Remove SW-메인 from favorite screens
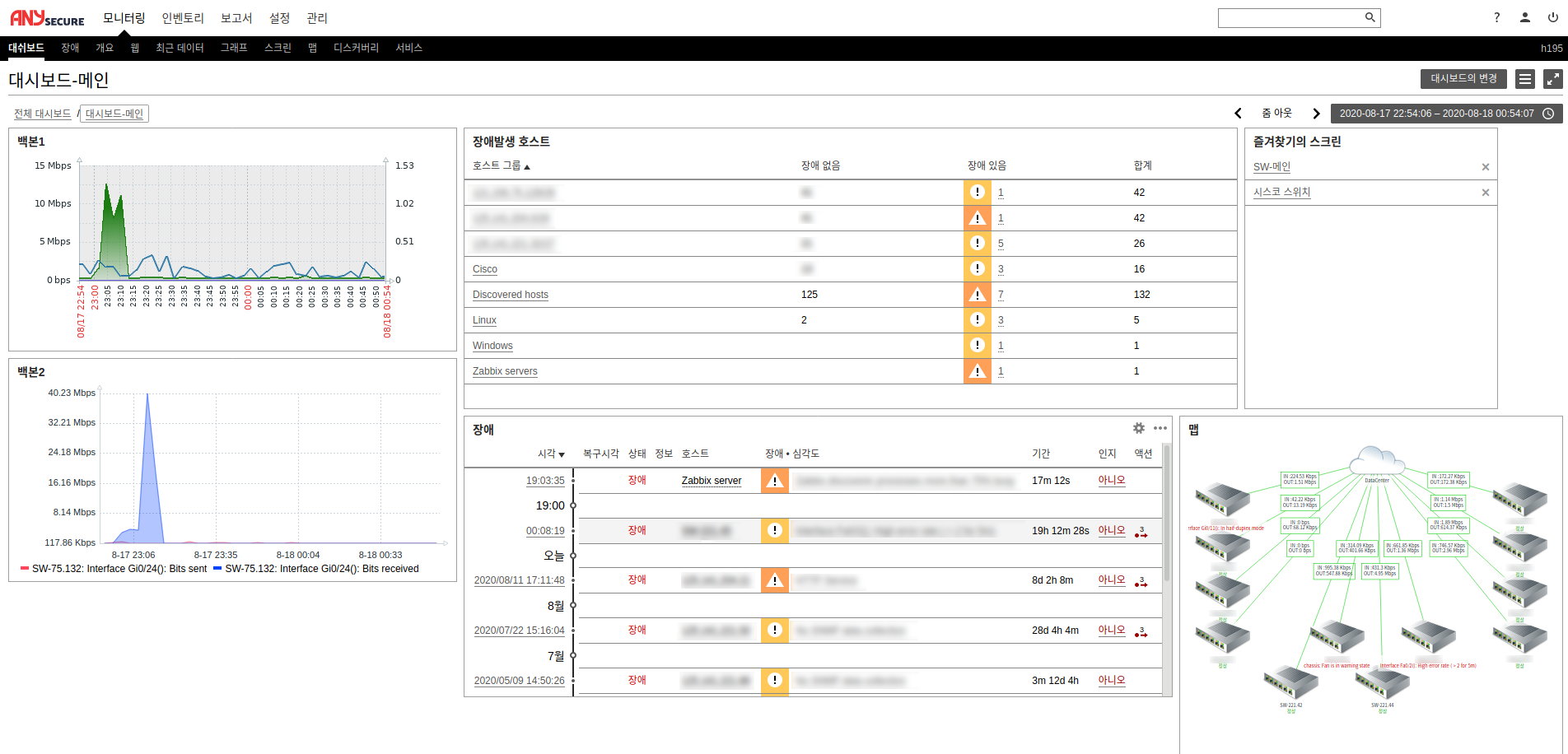 tap(1485, 167)
